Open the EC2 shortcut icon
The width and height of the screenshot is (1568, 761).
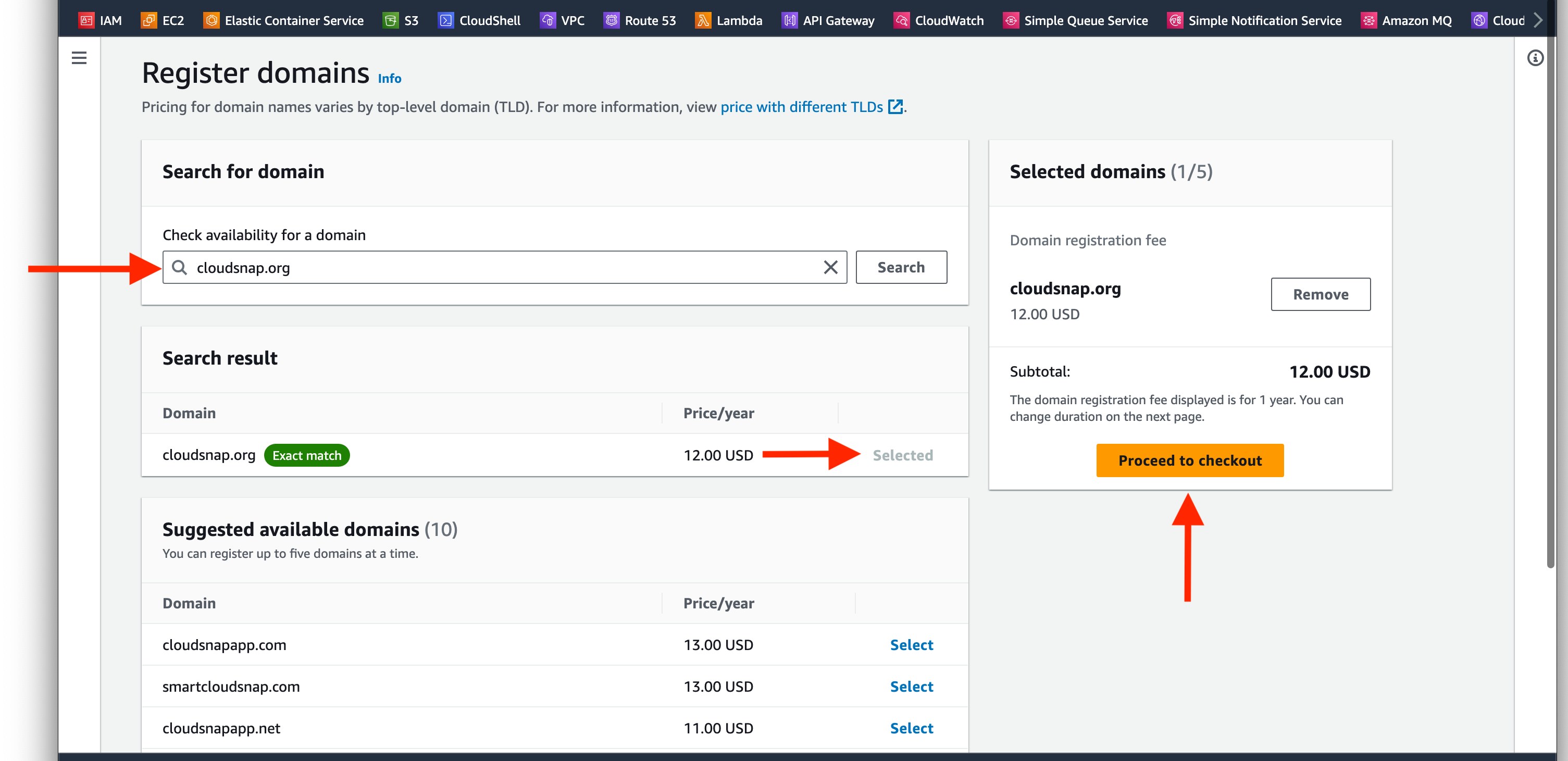coord(148,20)
